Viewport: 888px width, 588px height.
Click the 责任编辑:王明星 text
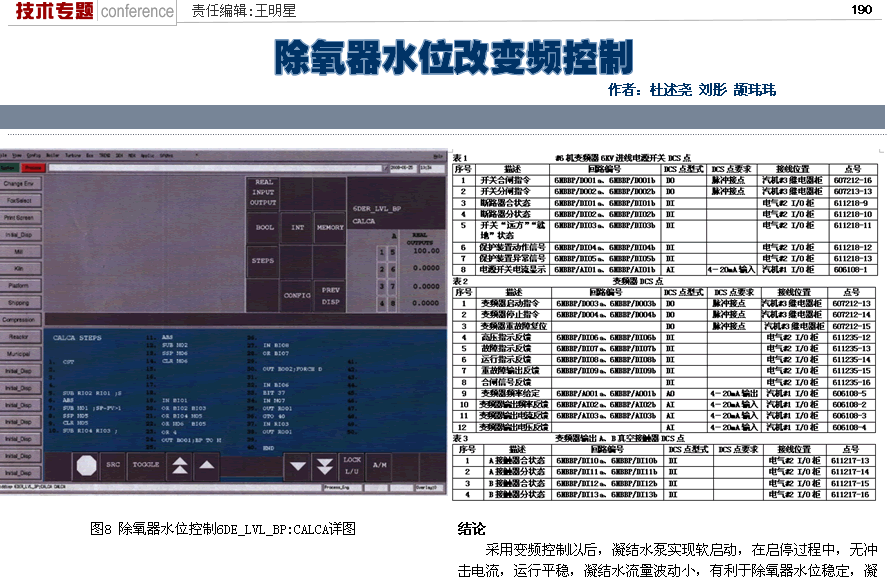click(x=244, y=11)
